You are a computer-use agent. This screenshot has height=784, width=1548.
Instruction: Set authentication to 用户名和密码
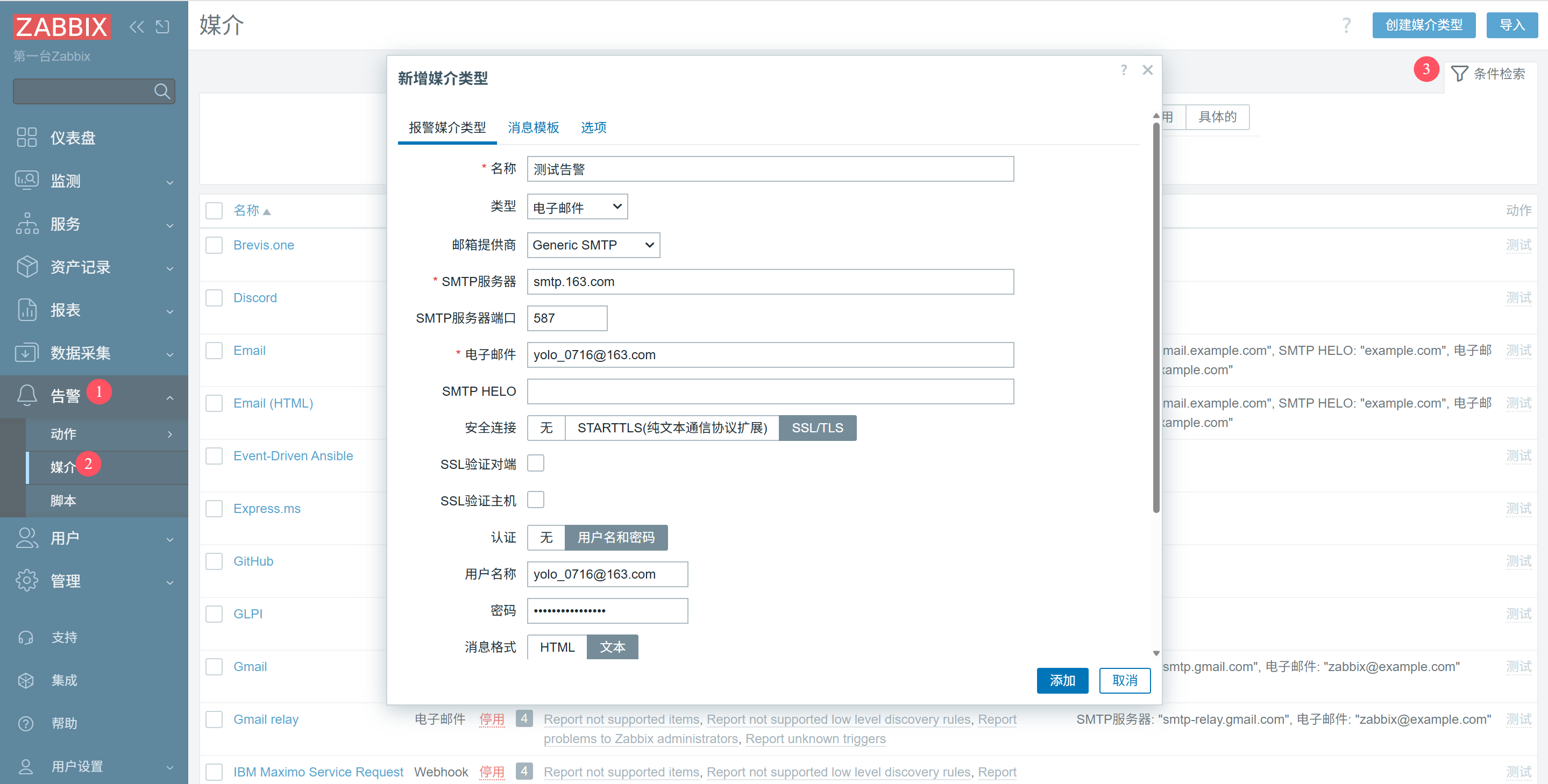point(616,537)
